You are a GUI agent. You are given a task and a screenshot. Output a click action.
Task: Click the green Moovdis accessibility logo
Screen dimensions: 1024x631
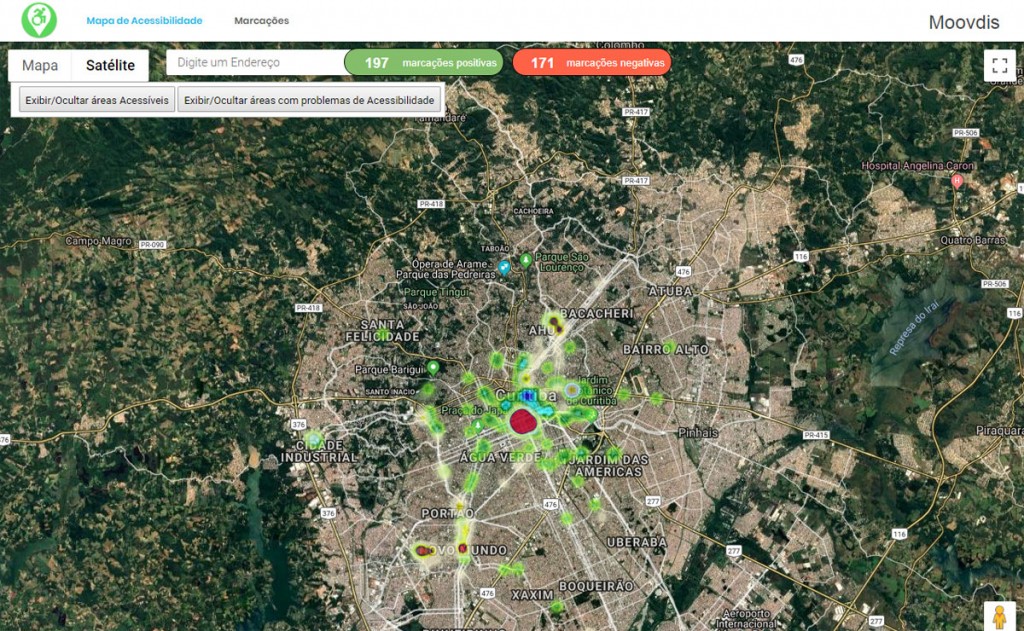pos(39,20)
